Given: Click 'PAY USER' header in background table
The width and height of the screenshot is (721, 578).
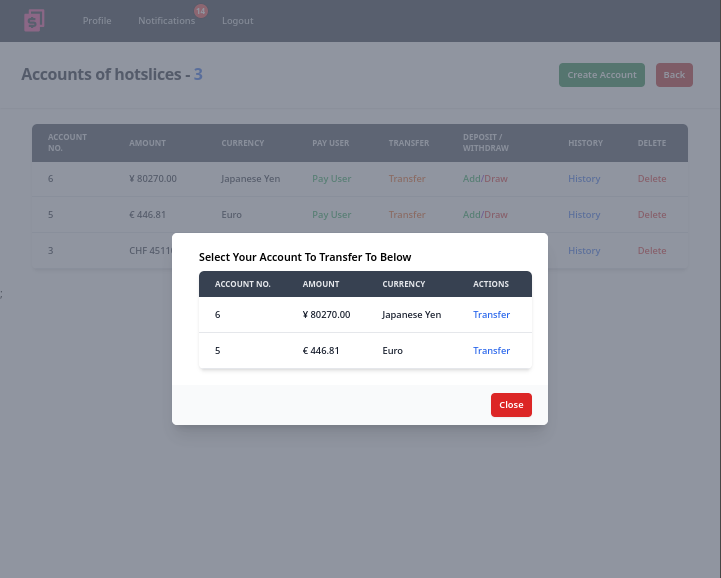Looking at the screenshot, I should coord(331,143).
